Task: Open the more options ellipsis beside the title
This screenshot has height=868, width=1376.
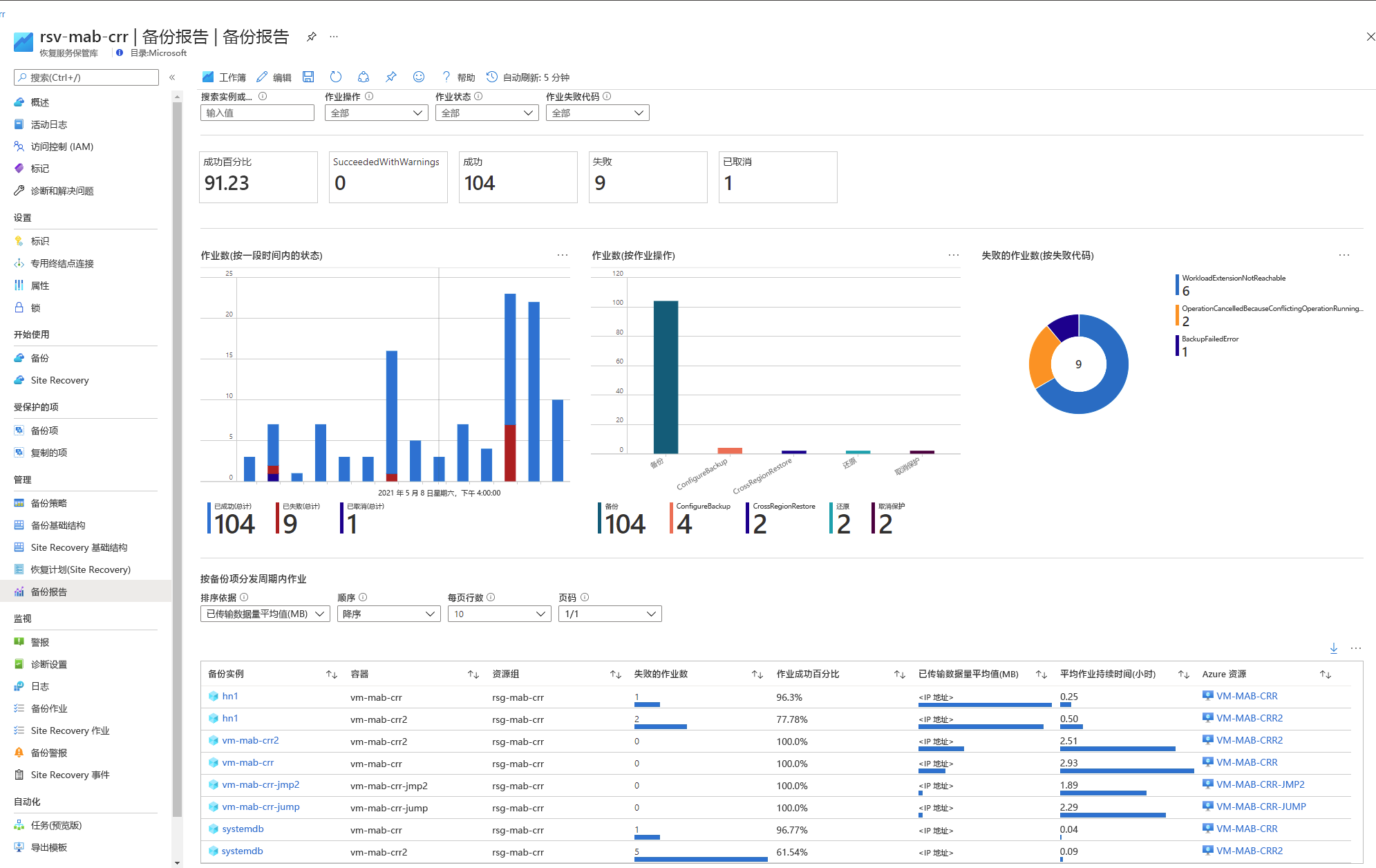Action: click(334, 37)
